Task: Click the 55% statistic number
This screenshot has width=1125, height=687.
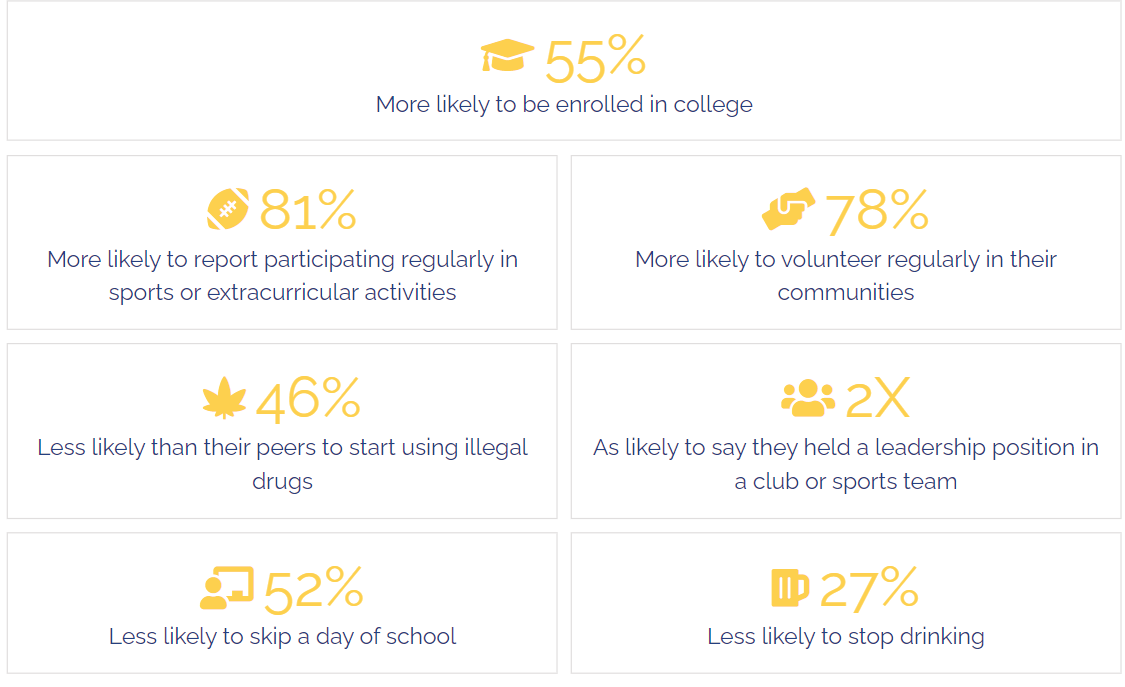Action: click(x=596, y=60)
